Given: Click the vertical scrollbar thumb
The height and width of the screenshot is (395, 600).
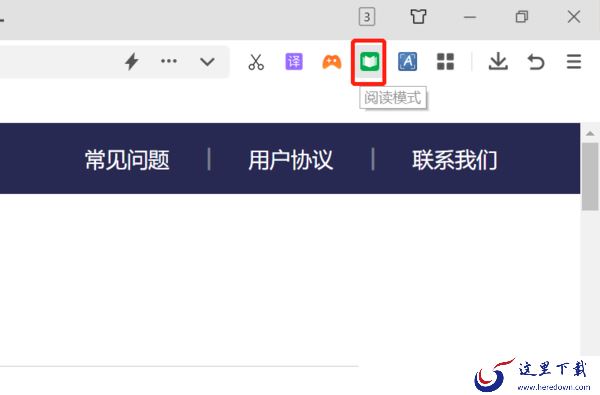Looking at the screenshot, I should [x=590, y=176].
